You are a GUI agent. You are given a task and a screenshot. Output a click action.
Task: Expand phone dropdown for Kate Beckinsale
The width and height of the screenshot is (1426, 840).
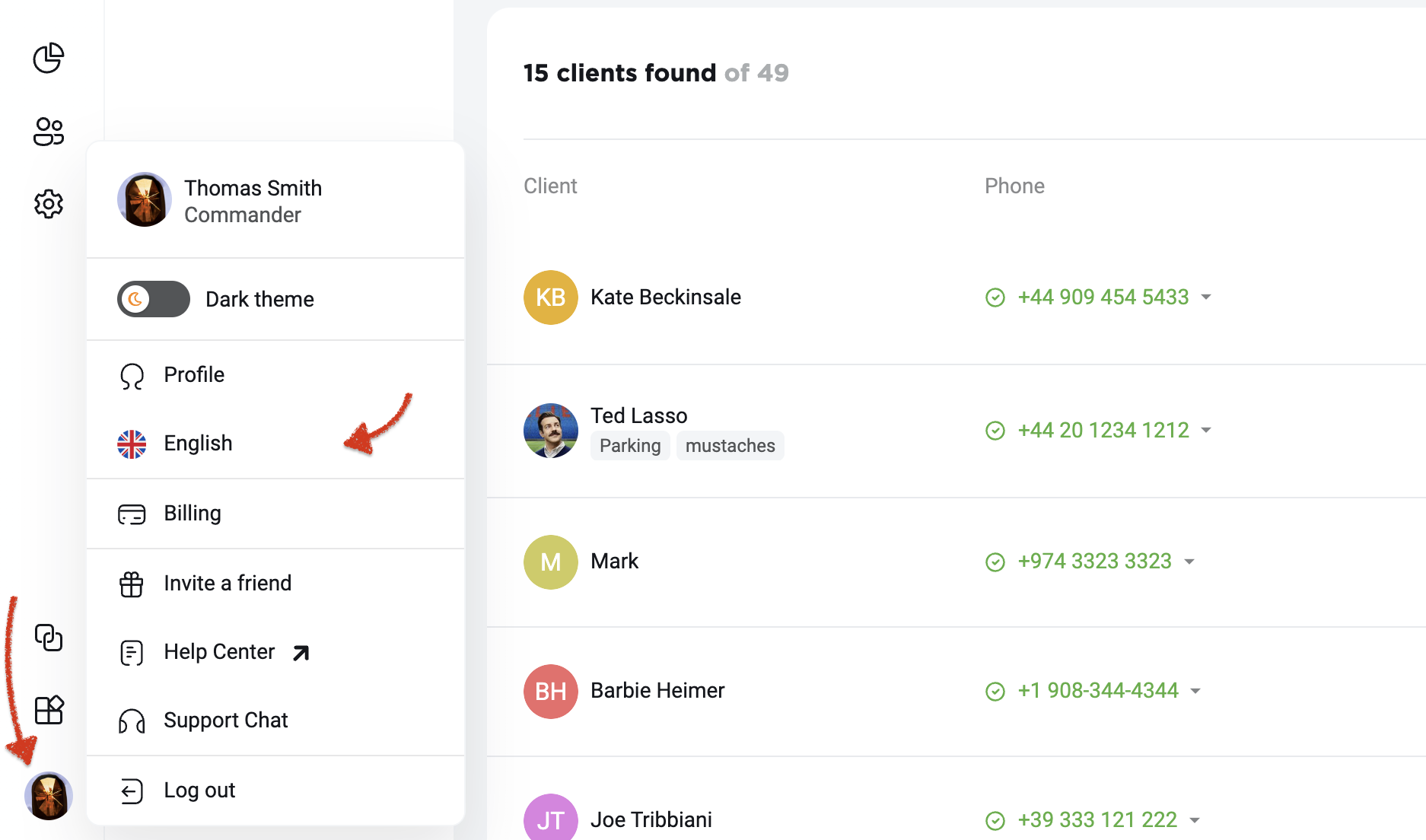tap(1206, 297)
